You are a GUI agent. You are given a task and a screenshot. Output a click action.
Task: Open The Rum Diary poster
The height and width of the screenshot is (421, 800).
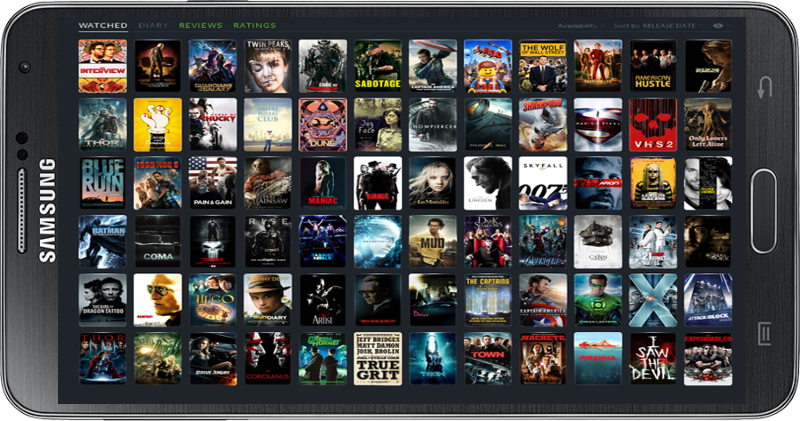pyautogui.click(x=268, y=300)
